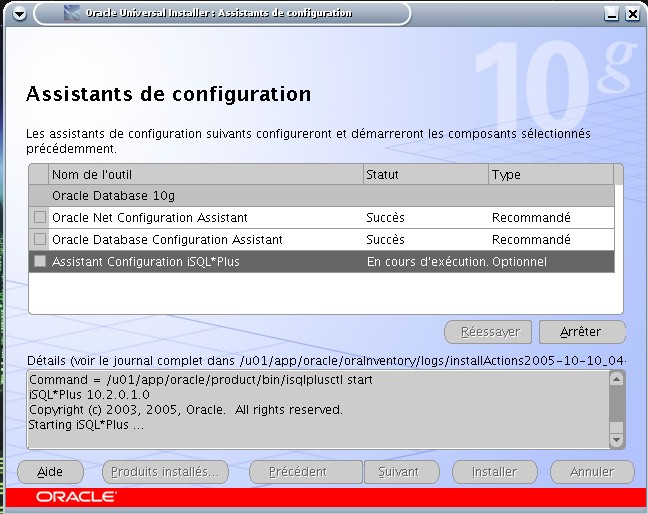Open the window menu arrow in title bar

pos(19,14)
